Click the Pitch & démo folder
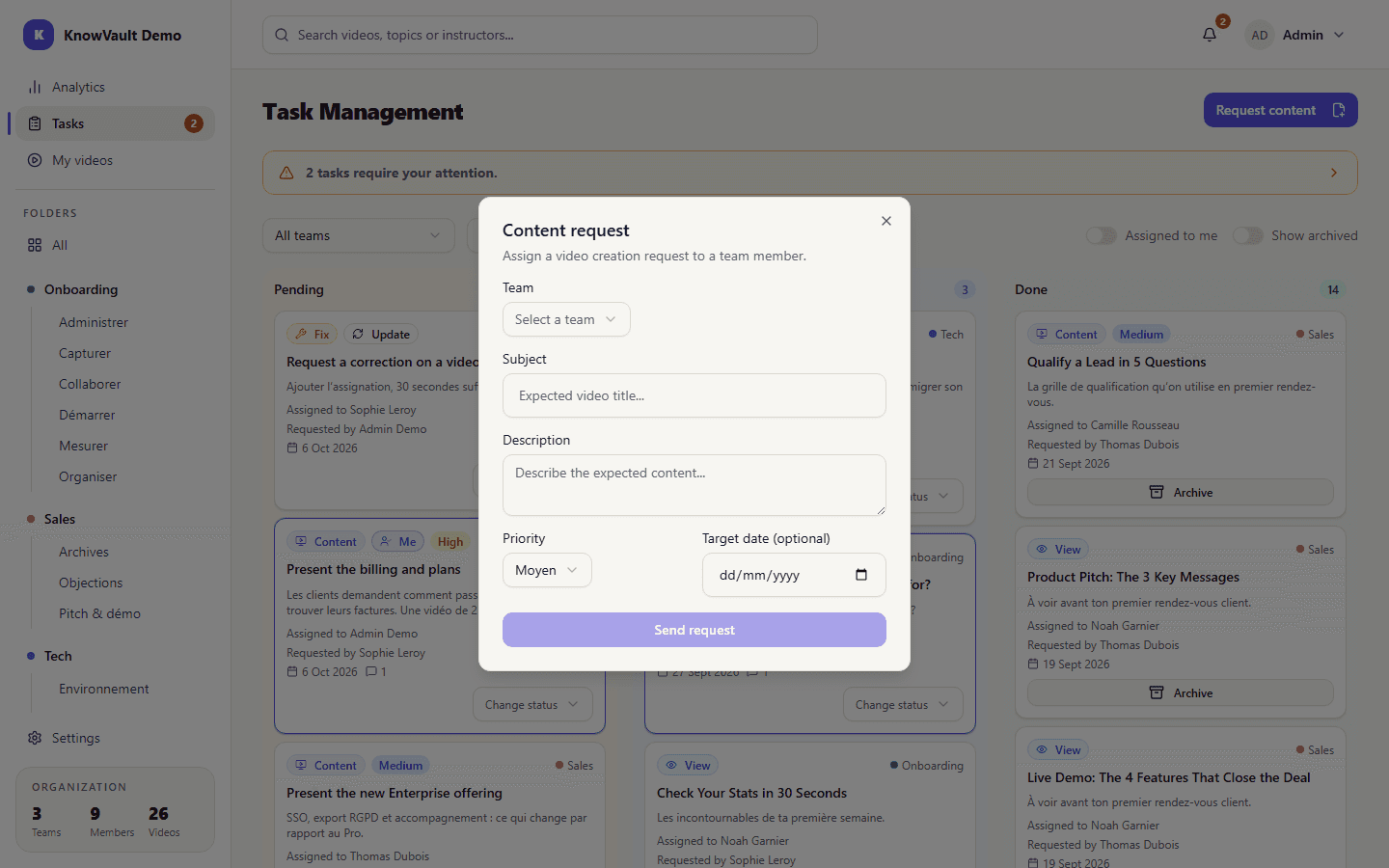The width and height of the screenshot is (1389, 868). [x=99, y=613]
